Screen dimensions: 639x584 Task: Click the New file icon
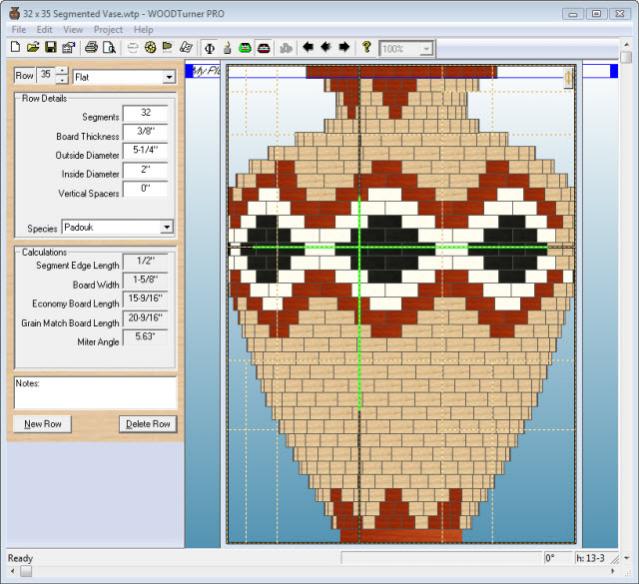click(x=15, y=47)
